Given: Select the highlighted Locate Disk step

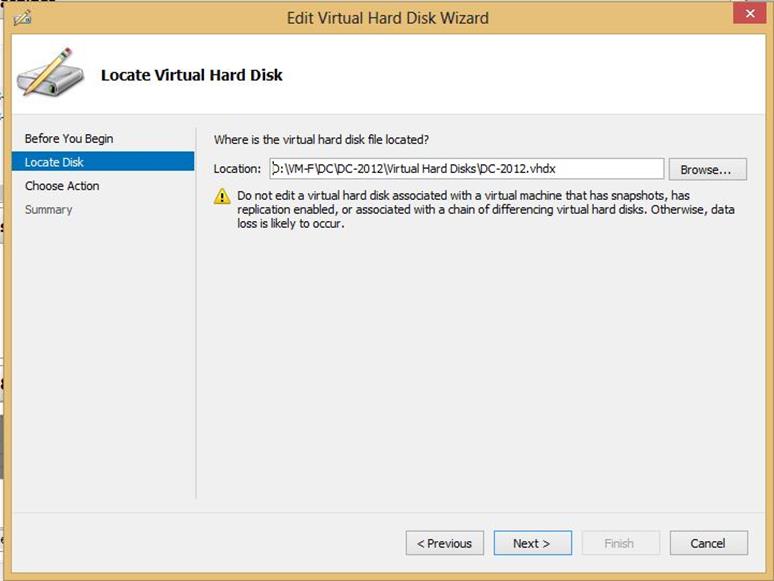Looking at the screenshot, I should pos(103,162).
